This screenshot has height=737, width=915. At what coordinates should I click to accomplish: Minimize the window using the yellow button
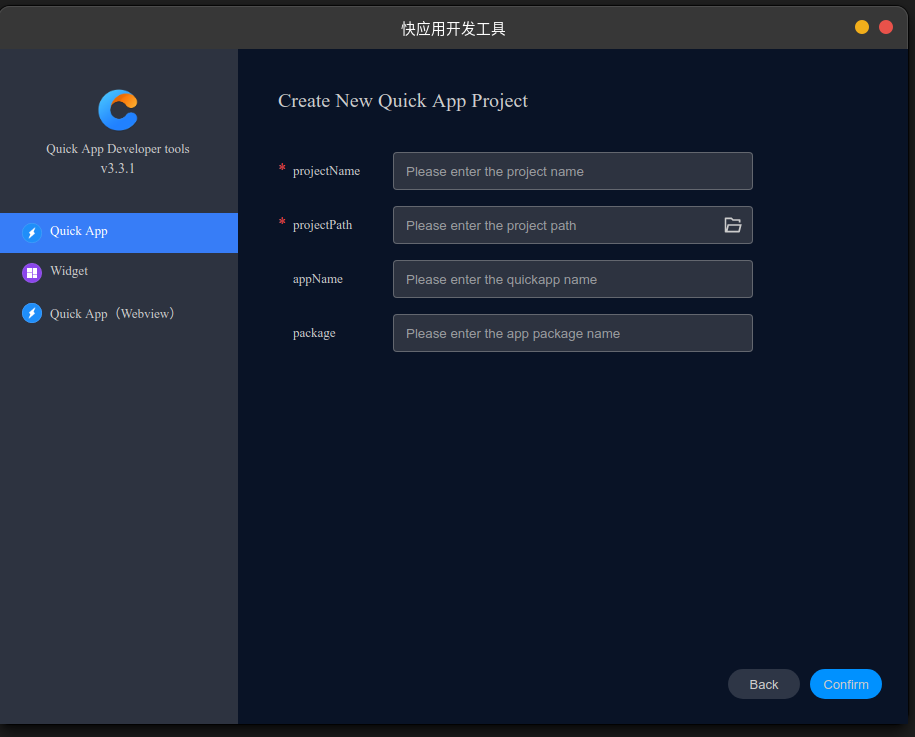pos(862,27)
